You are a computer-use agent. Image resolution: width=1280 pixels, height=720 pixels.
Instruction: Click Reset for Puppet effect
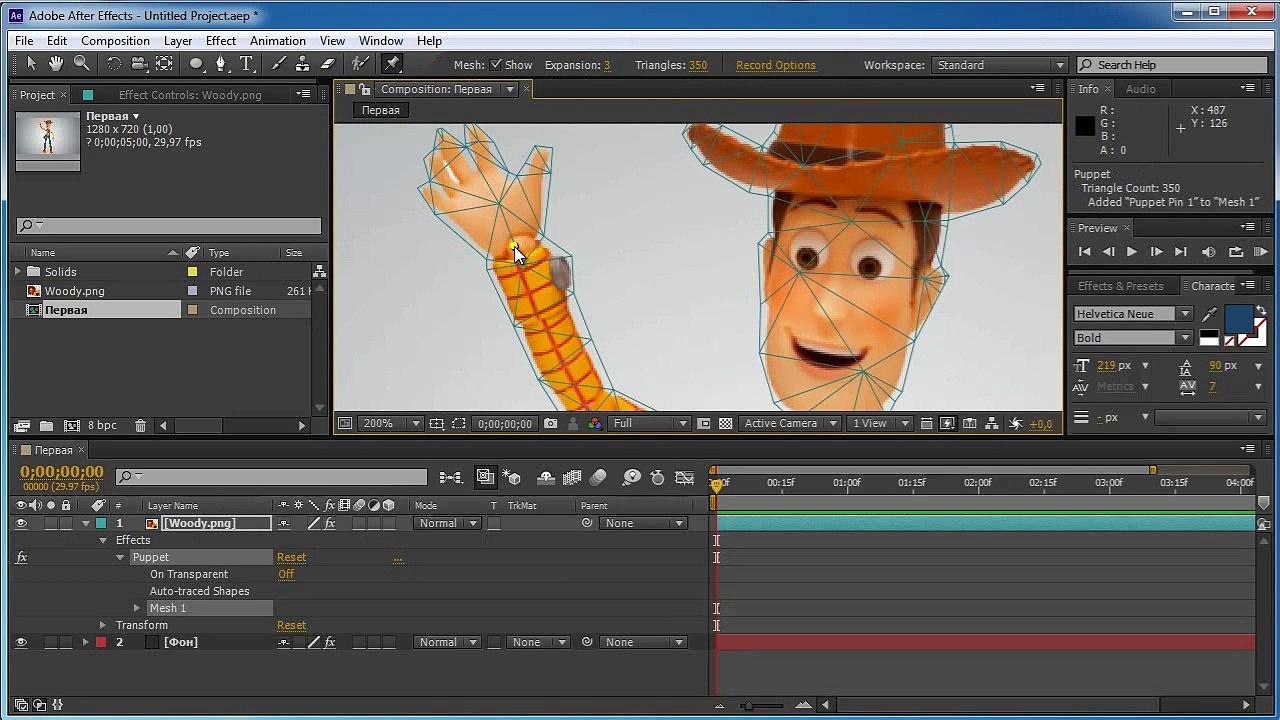coord(291,557)
